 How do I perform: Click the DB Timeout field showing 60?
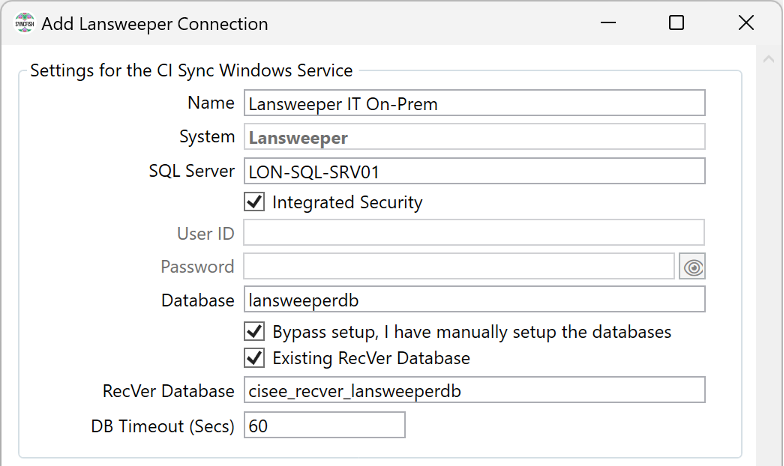pos(324,425)
